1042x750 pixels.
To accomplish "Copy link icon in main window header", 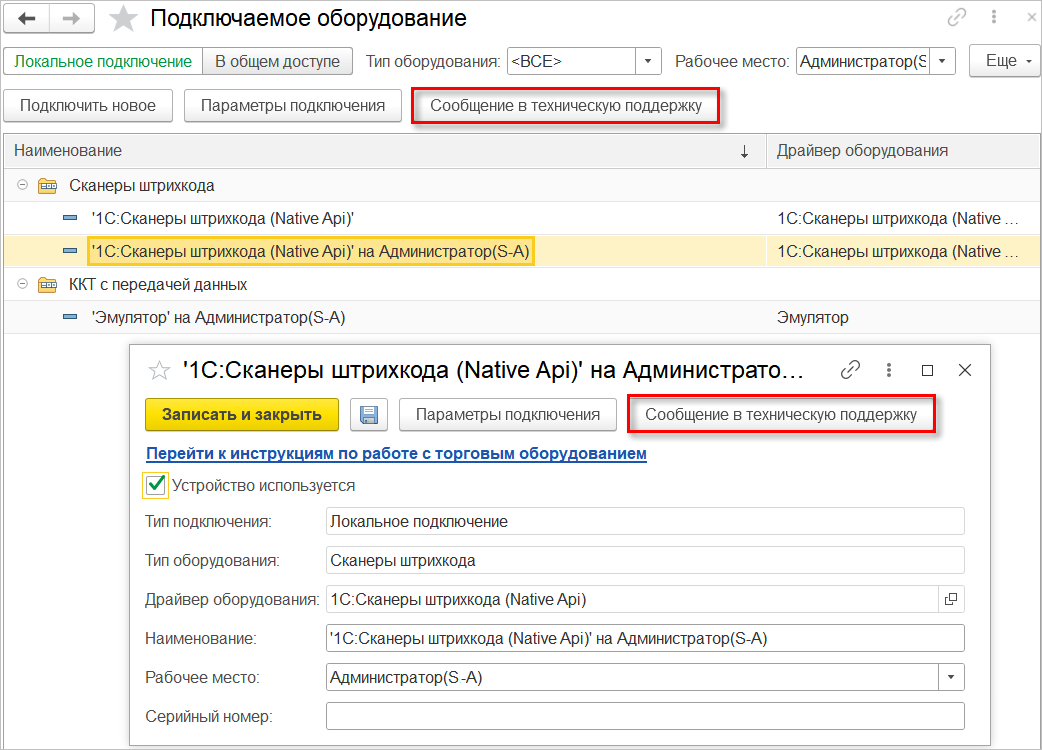I will coord(957,18).
